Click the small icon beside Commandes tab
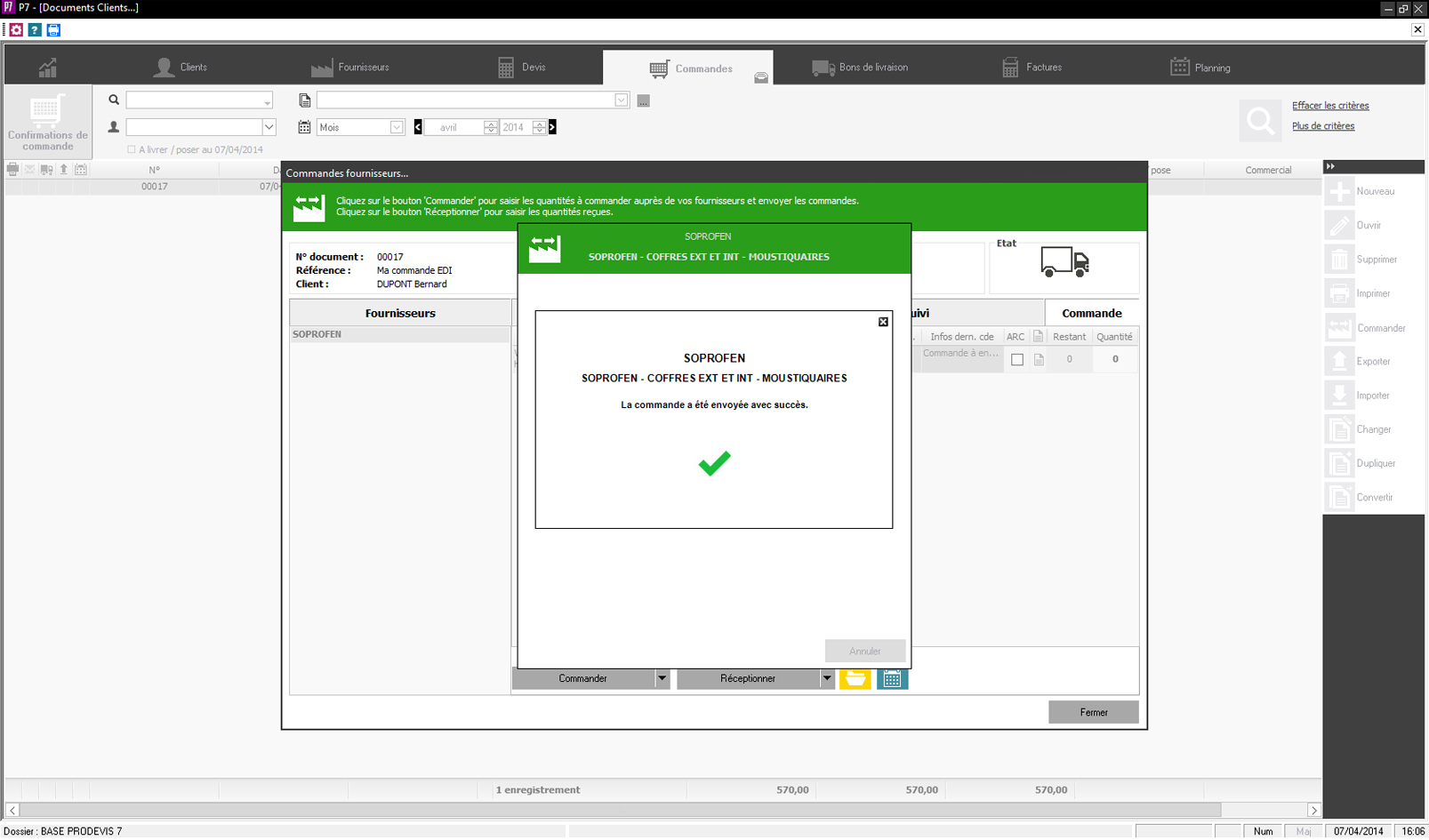This screenshot has height=840, width=1429. [x=761, y=78]
